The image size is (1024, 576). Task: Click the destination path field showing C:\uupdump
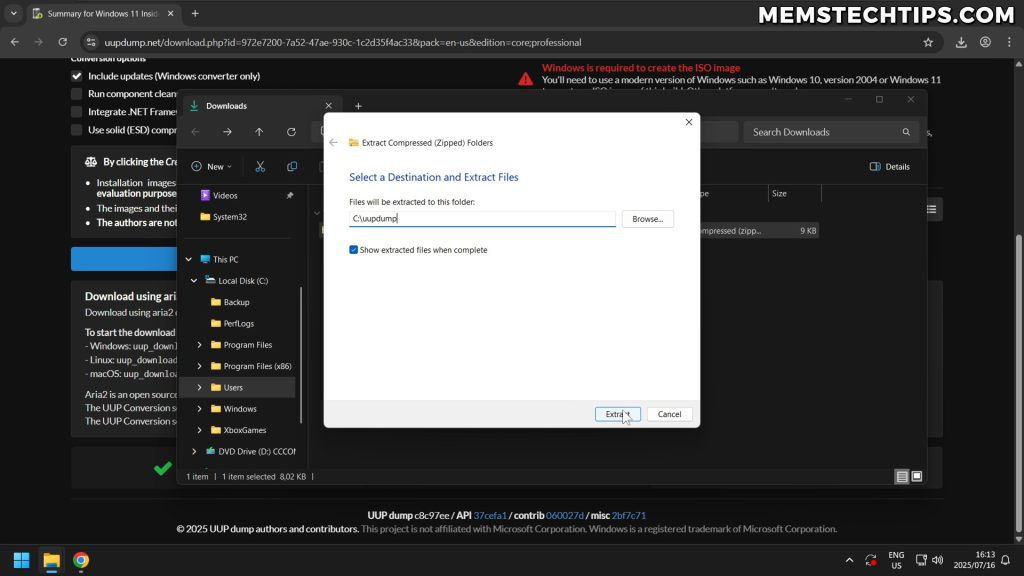tap(482, 219)
